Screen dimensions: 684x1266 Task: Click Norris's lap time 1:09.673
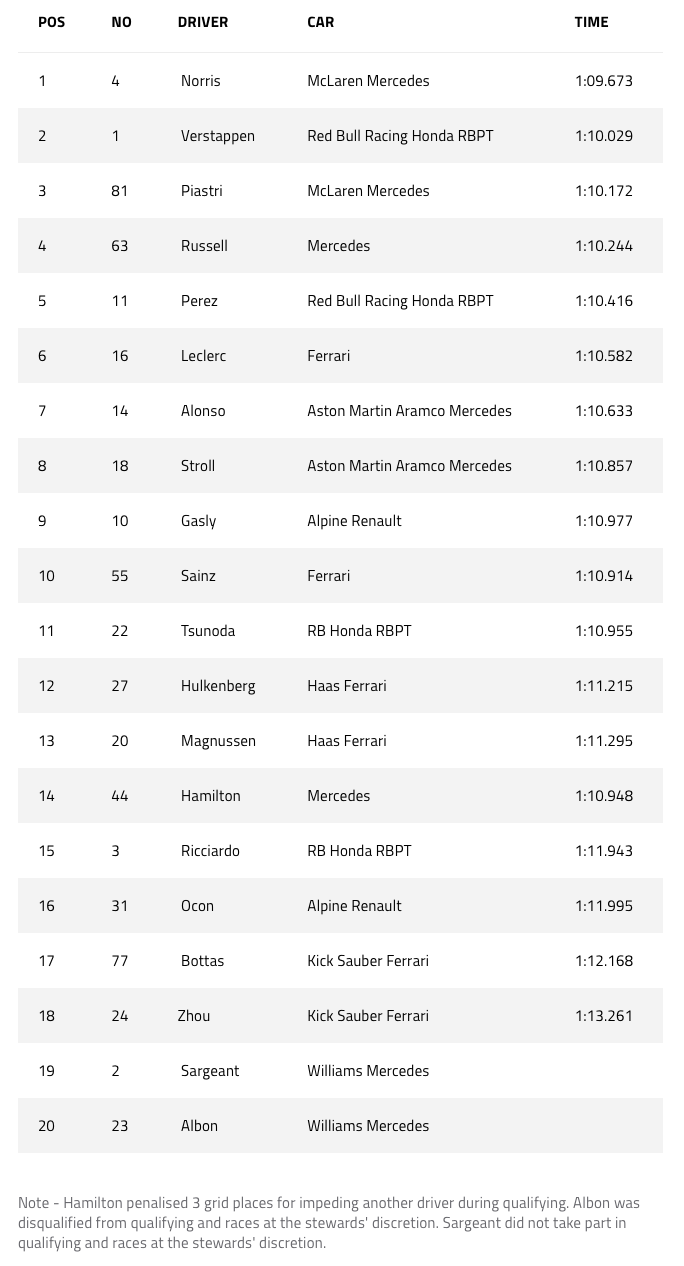pyautogui.click(x=603, y=81)
